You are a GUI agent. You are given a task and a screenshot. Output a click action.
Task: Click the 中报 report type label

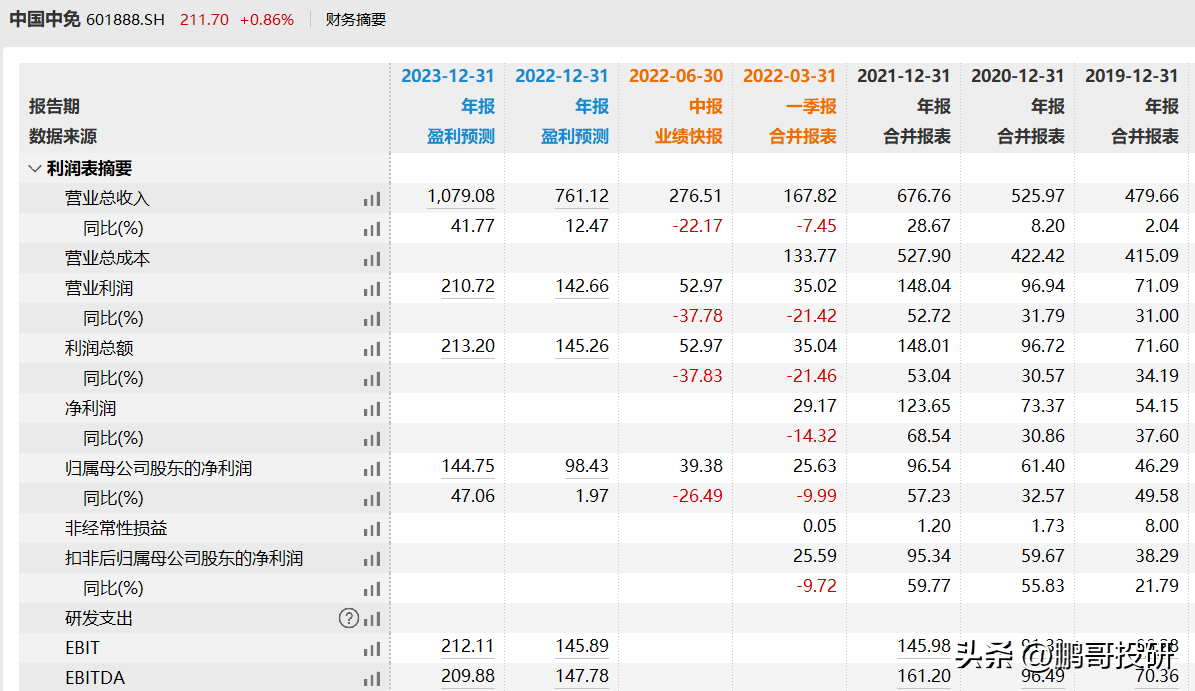(706, 107)
